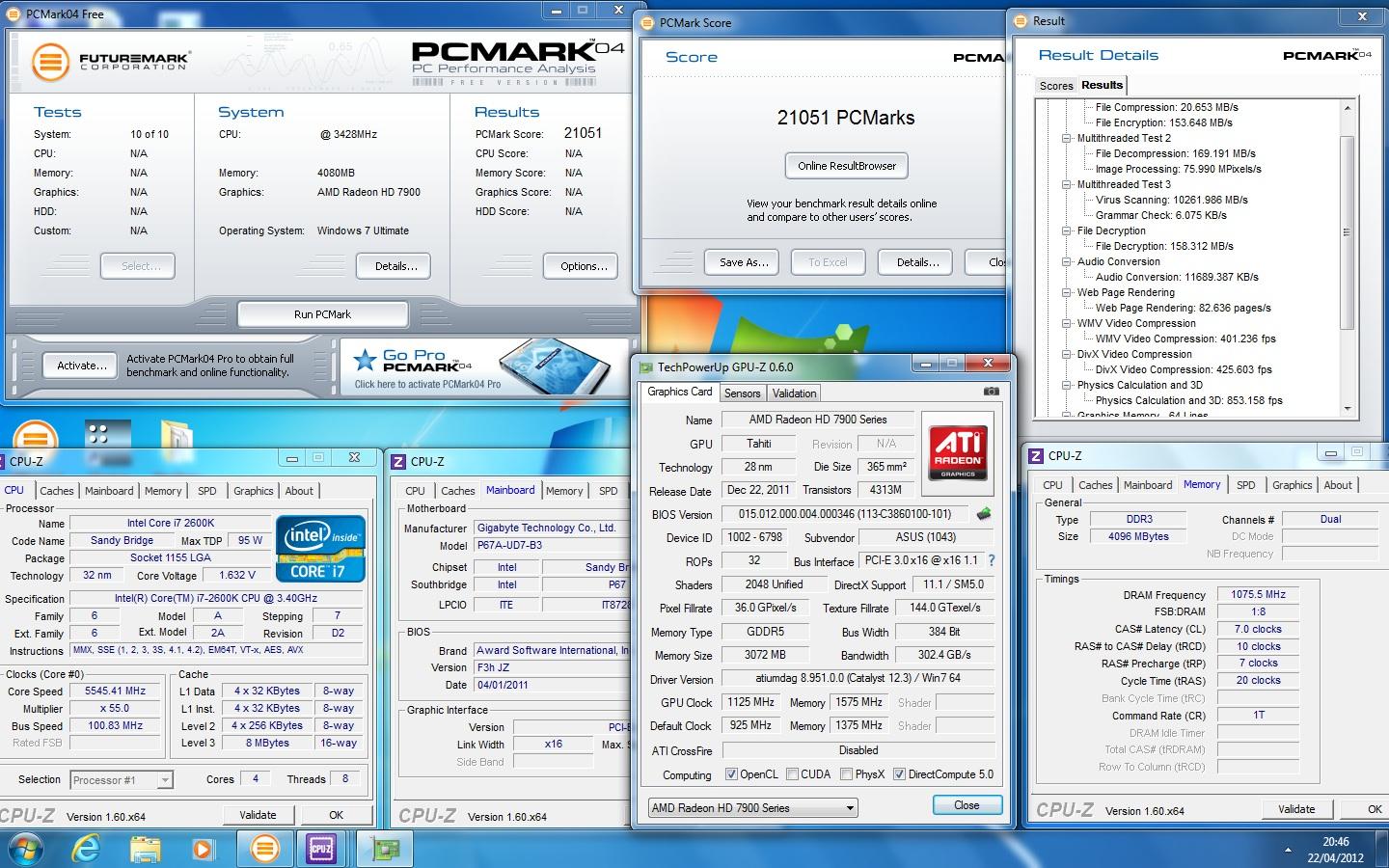
Task: Open the Sensors tab in GPU-Z
Action: 742,393
